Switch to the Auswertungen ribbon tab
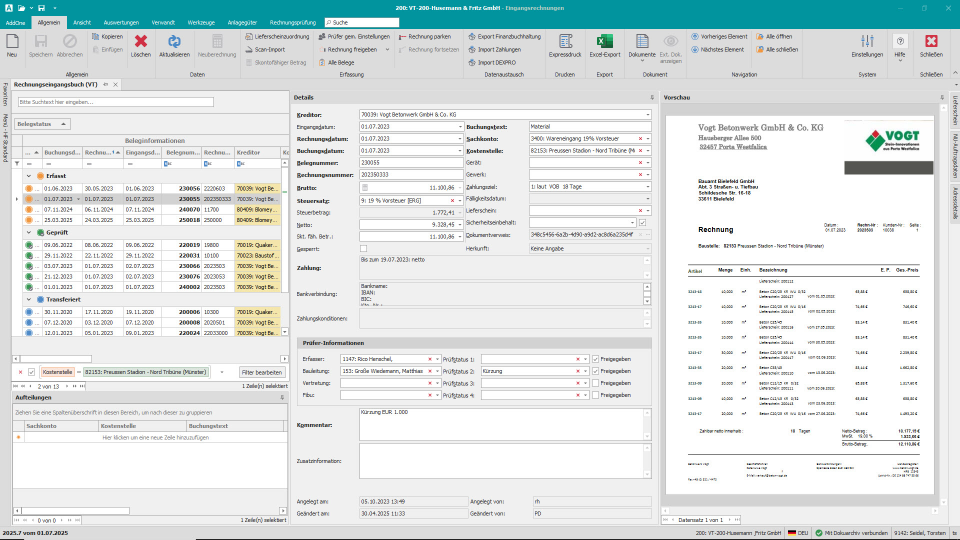 click(121, 21)
